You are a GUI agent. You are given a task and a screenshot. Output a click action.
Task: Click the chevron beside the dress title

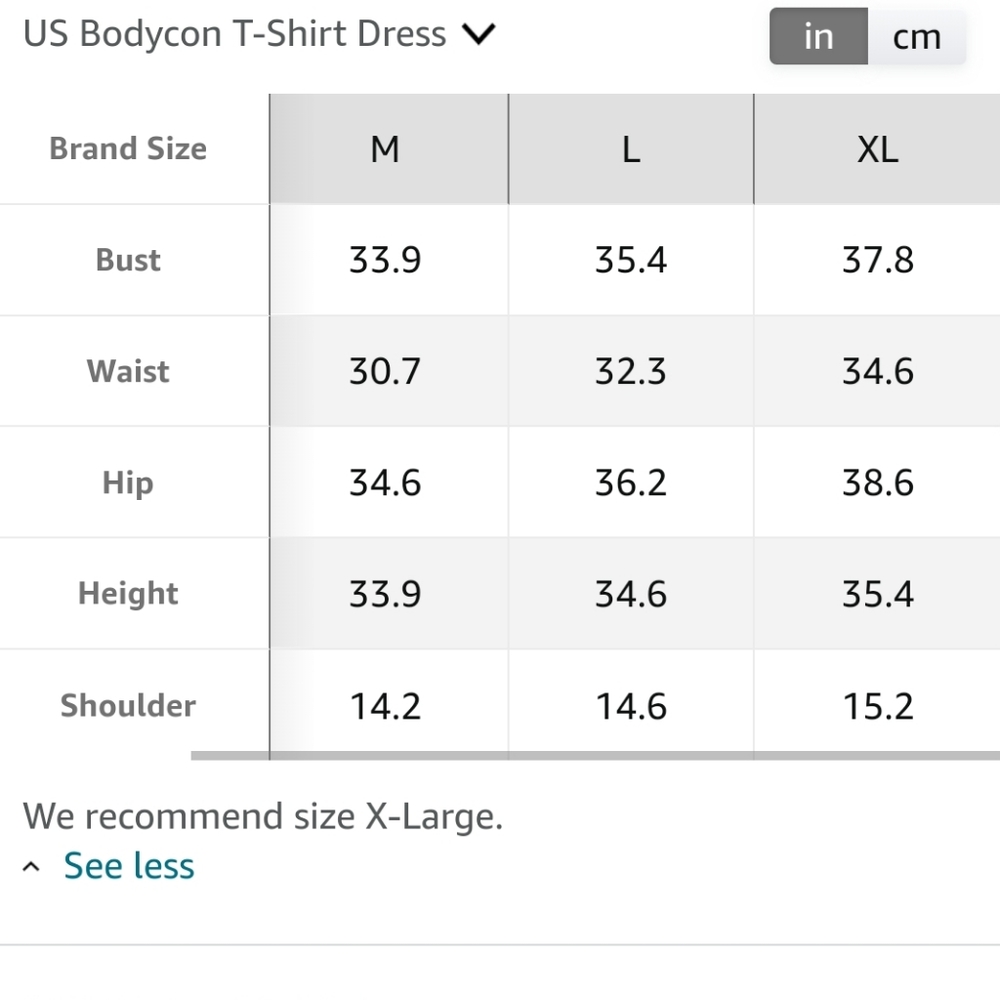[x=479, y=35]
